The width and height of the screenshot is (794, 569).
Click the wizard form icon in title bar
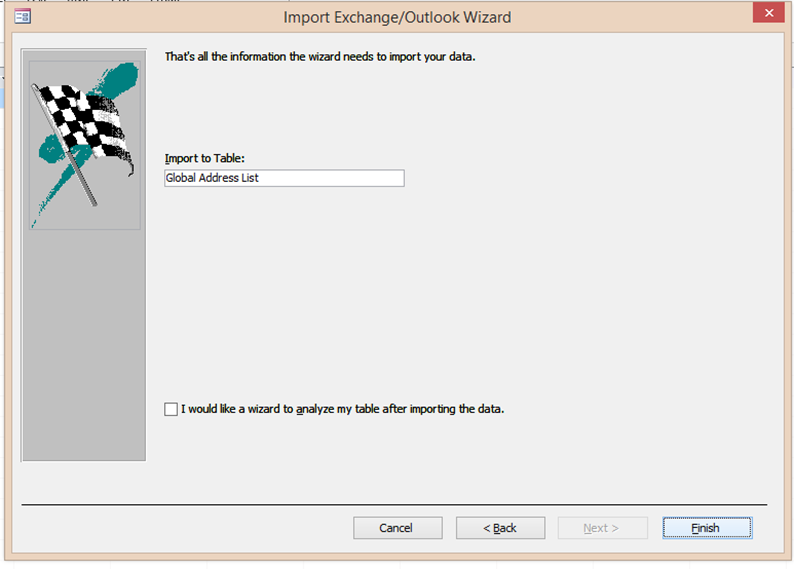[x=23, y=17]
